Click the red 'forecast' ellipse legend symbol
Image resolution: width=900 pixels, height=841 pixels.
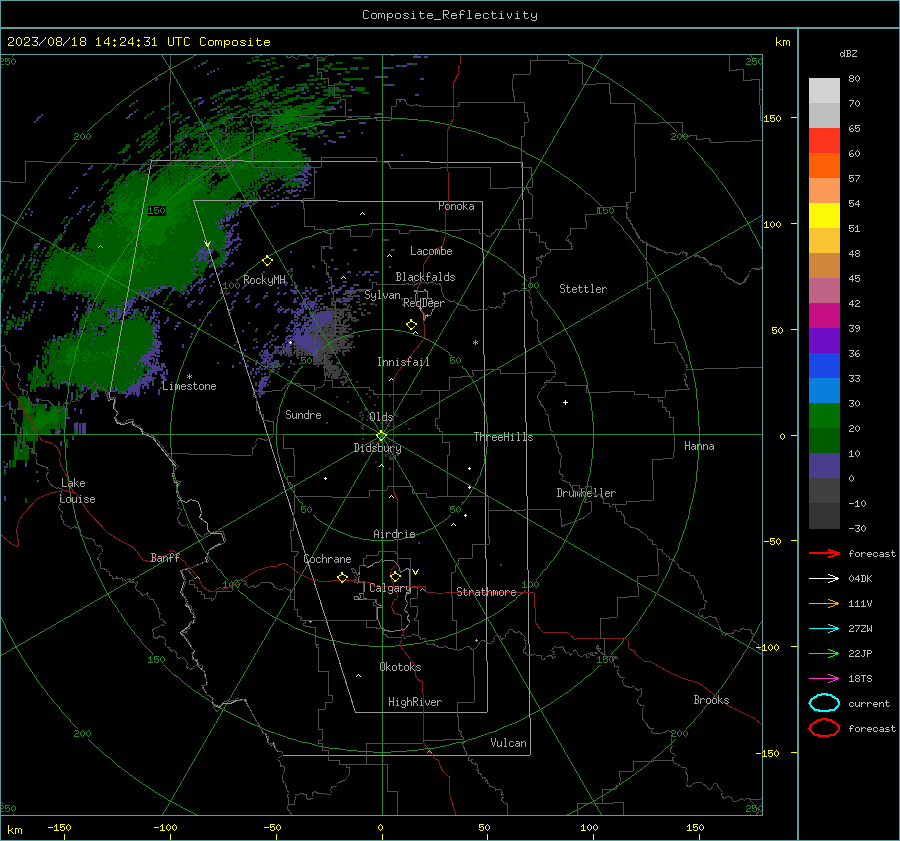point(824,728)
